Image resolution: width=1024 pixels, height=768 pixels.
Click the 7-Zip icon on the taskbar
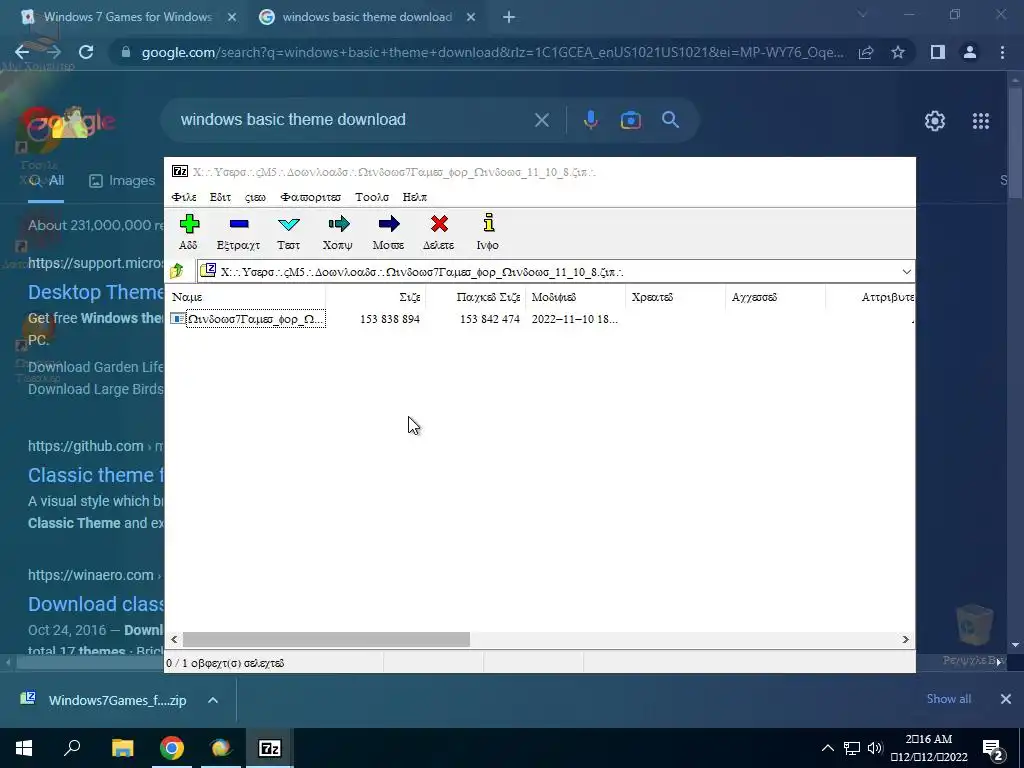click(x=270, y=748)
